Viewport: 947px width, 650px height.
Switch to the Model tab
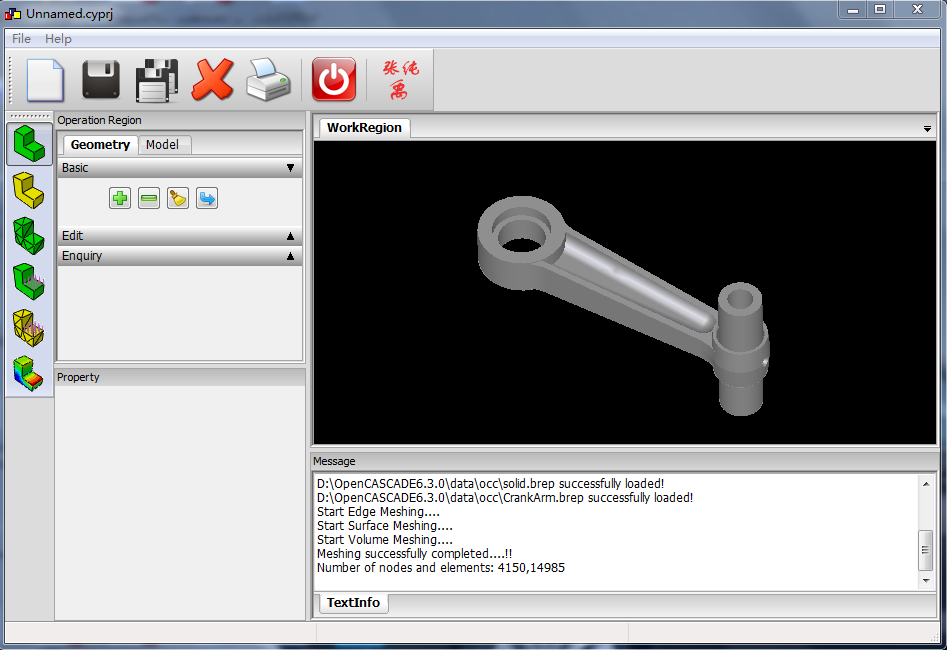tap(162, 144)
